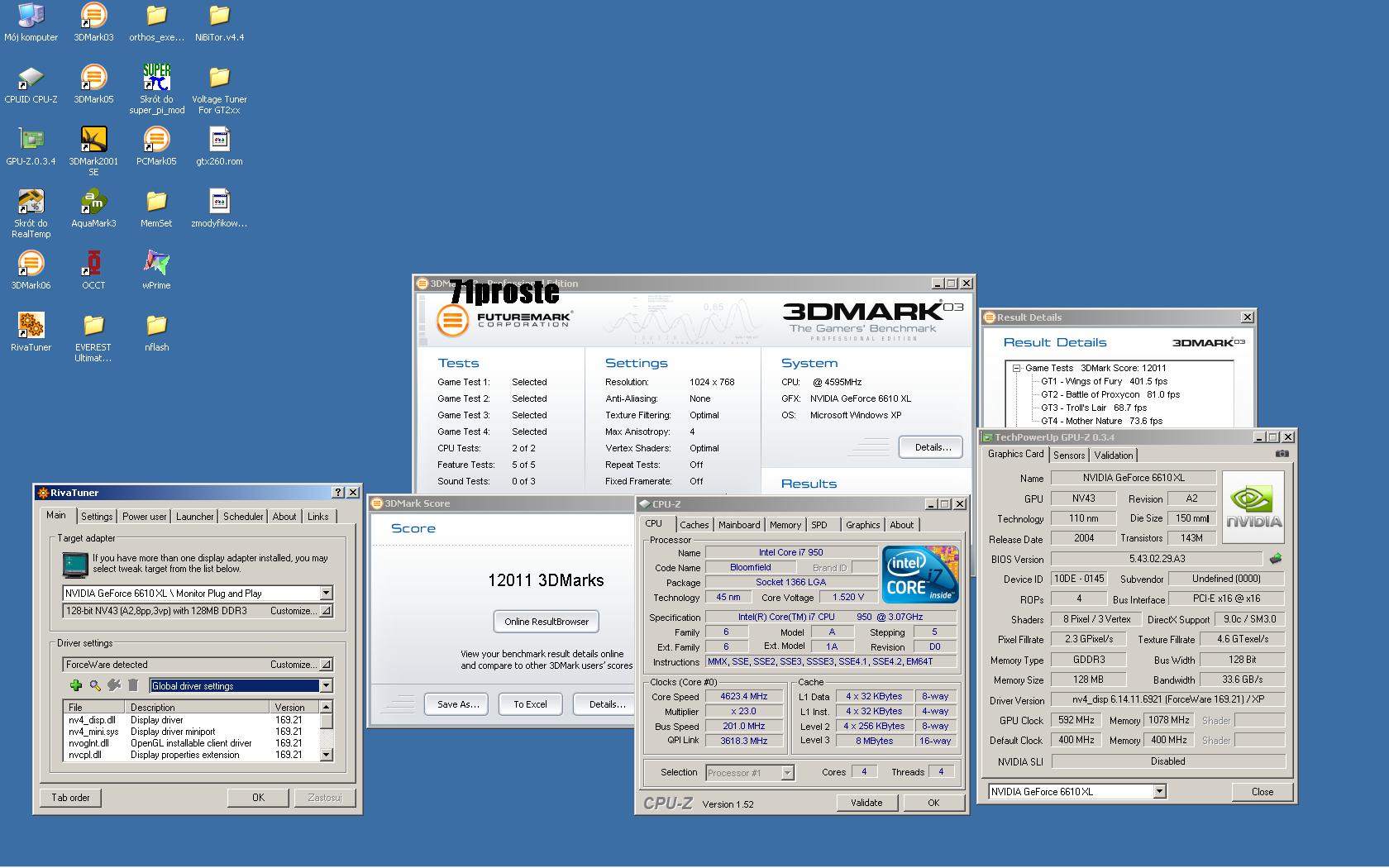Launch CPUID CPU-Z desktop shortcut
The height and width of the screenshot is (868, 1389).
(31, 84)
